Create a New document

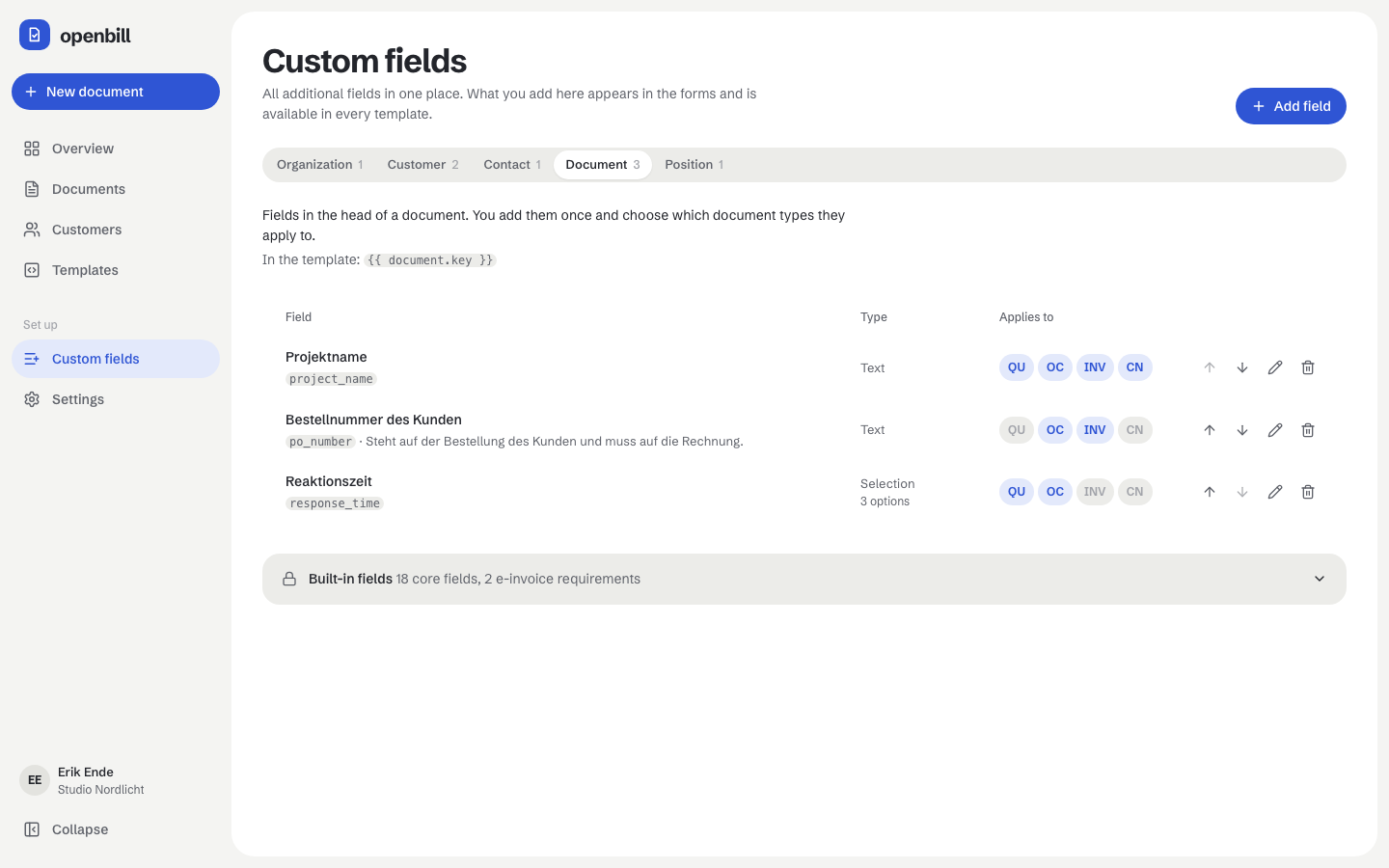(x=116, y=92)
